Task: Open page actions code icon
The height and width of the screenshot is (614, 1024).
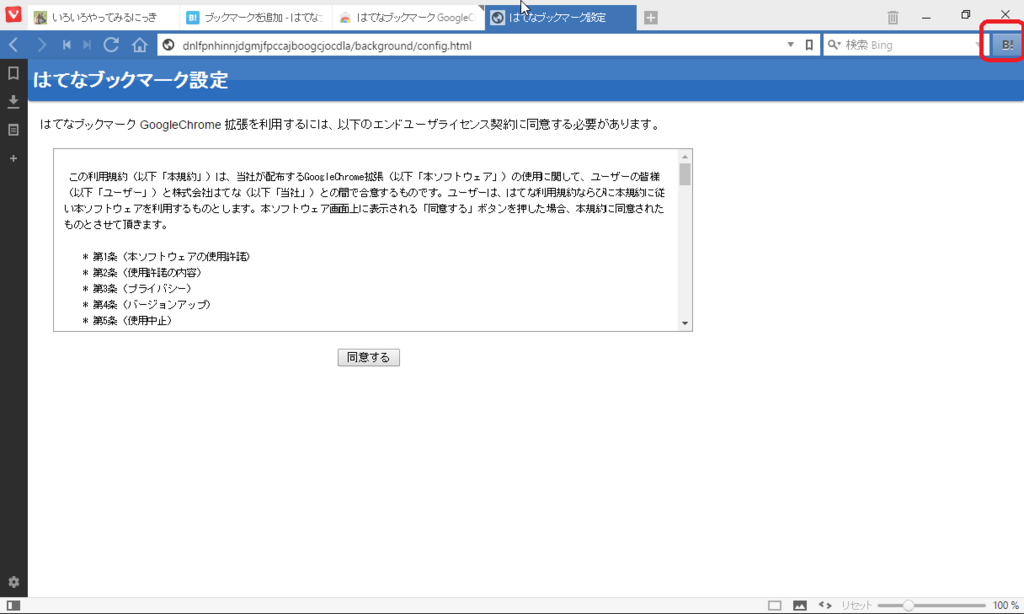Action: click(x=825, y=606)
